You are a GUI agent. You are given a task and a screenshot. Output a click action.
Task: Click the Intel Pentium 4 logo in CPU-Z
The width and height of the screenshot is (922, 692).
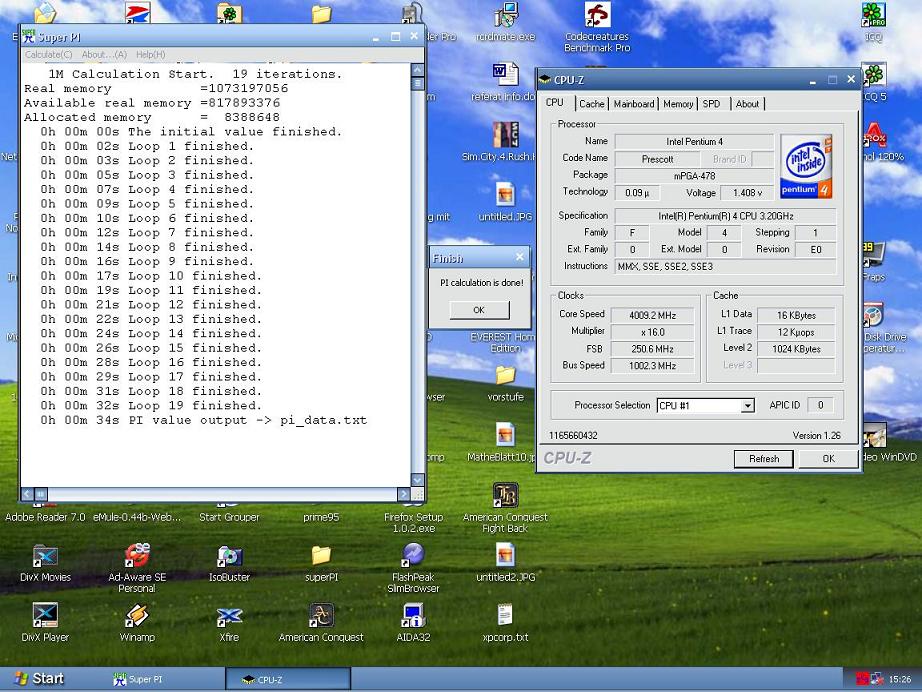[806, 166]
